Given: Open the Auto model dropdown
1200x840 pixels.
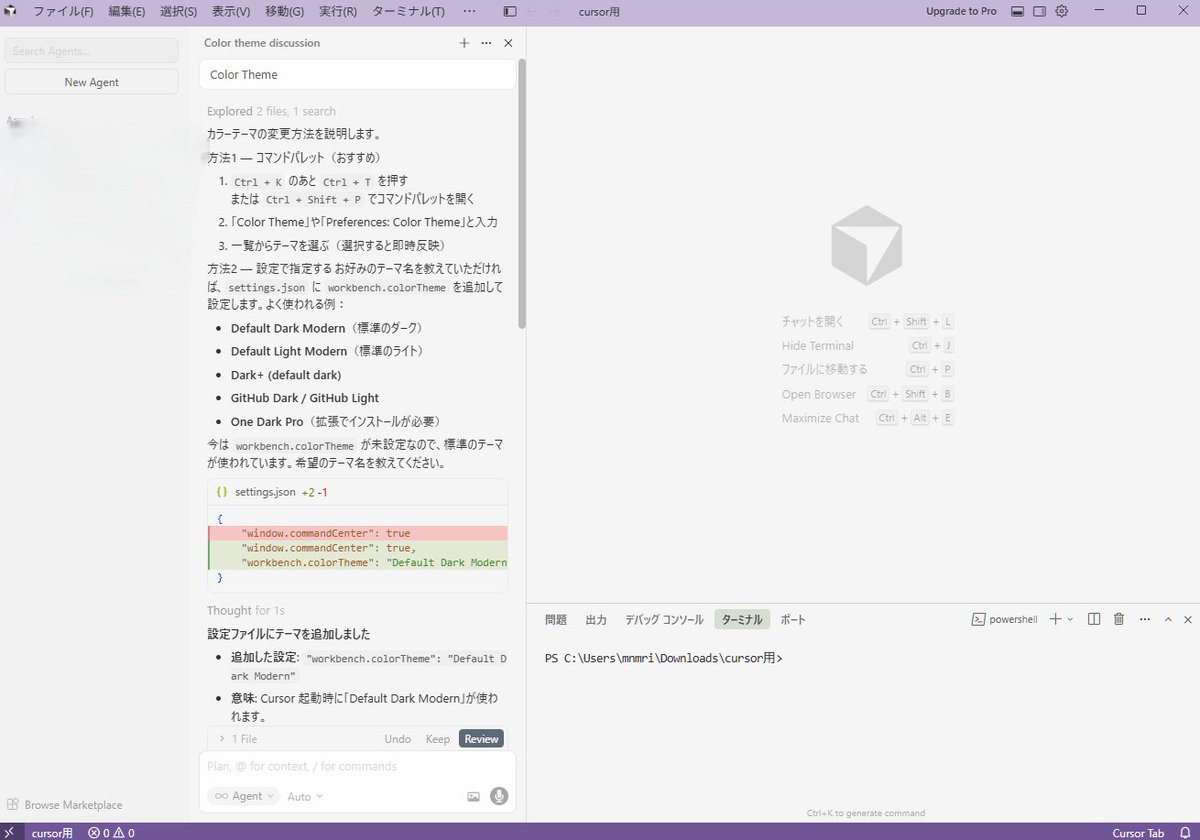Looking at the screenshot, I should tap(305, 797).
